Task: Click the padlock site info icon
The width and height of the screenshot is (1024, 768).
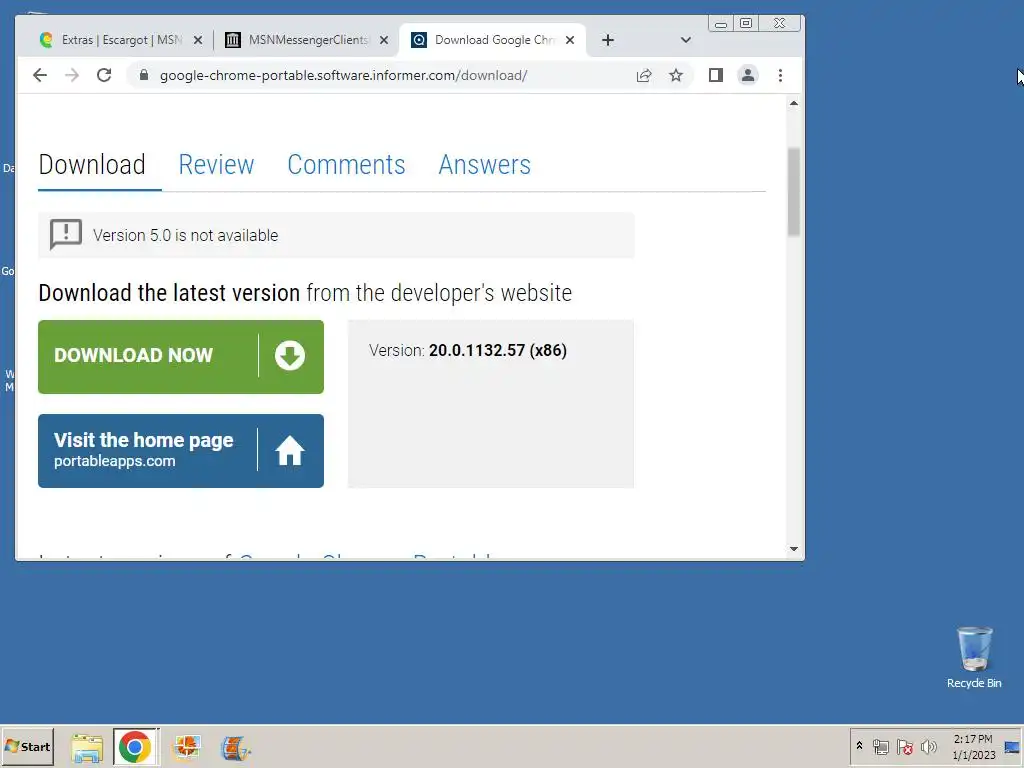Action: (x=144, y=75)
